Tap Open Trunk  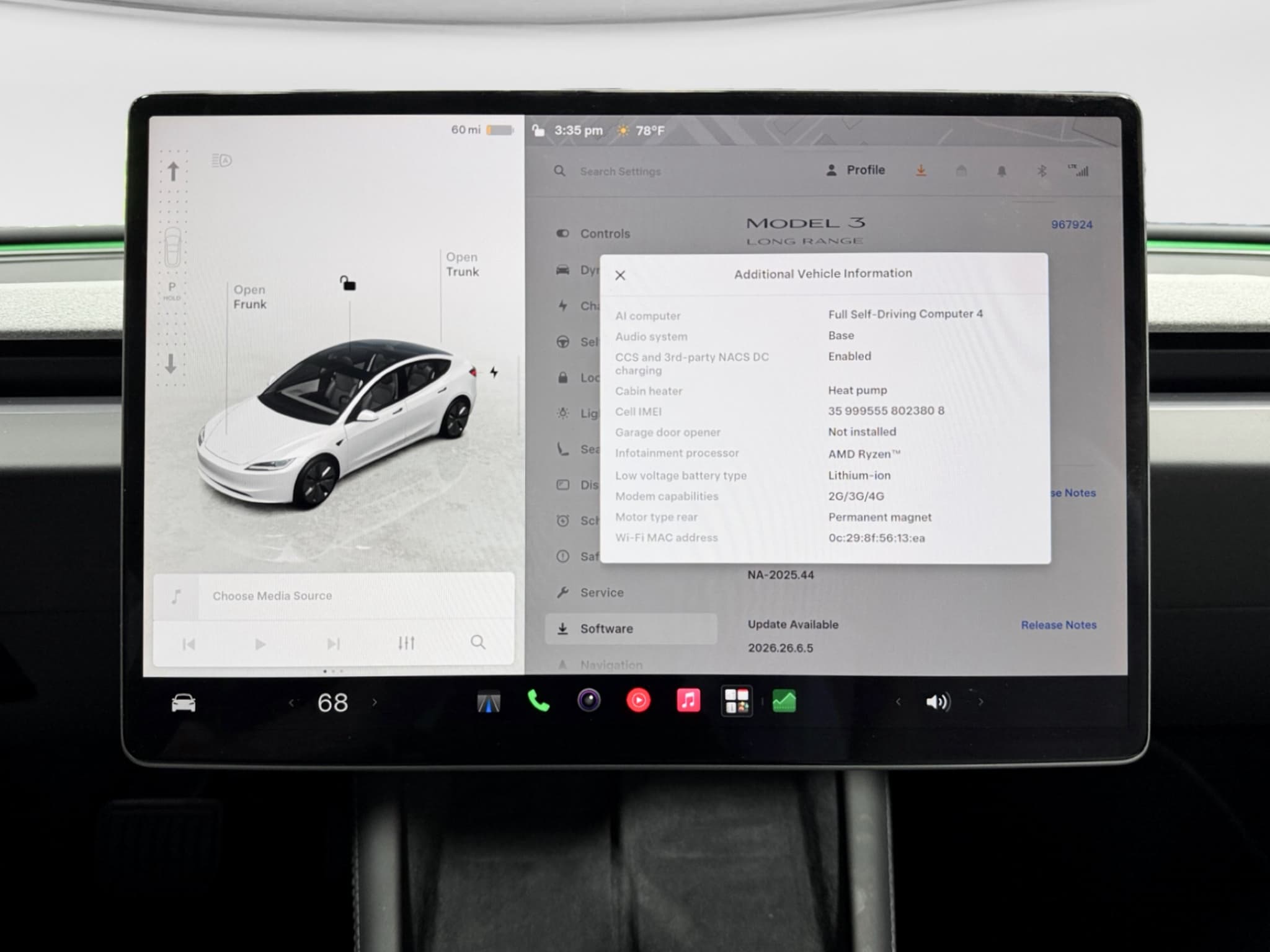[x=463, y=264]
